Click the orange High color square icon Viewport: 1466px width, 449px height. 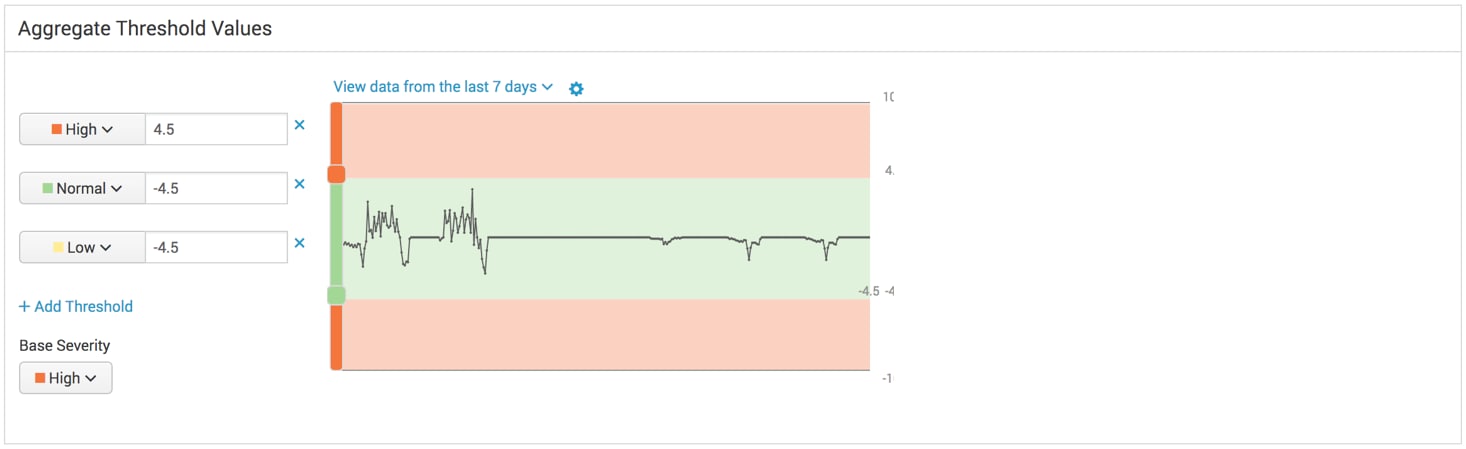57,129
